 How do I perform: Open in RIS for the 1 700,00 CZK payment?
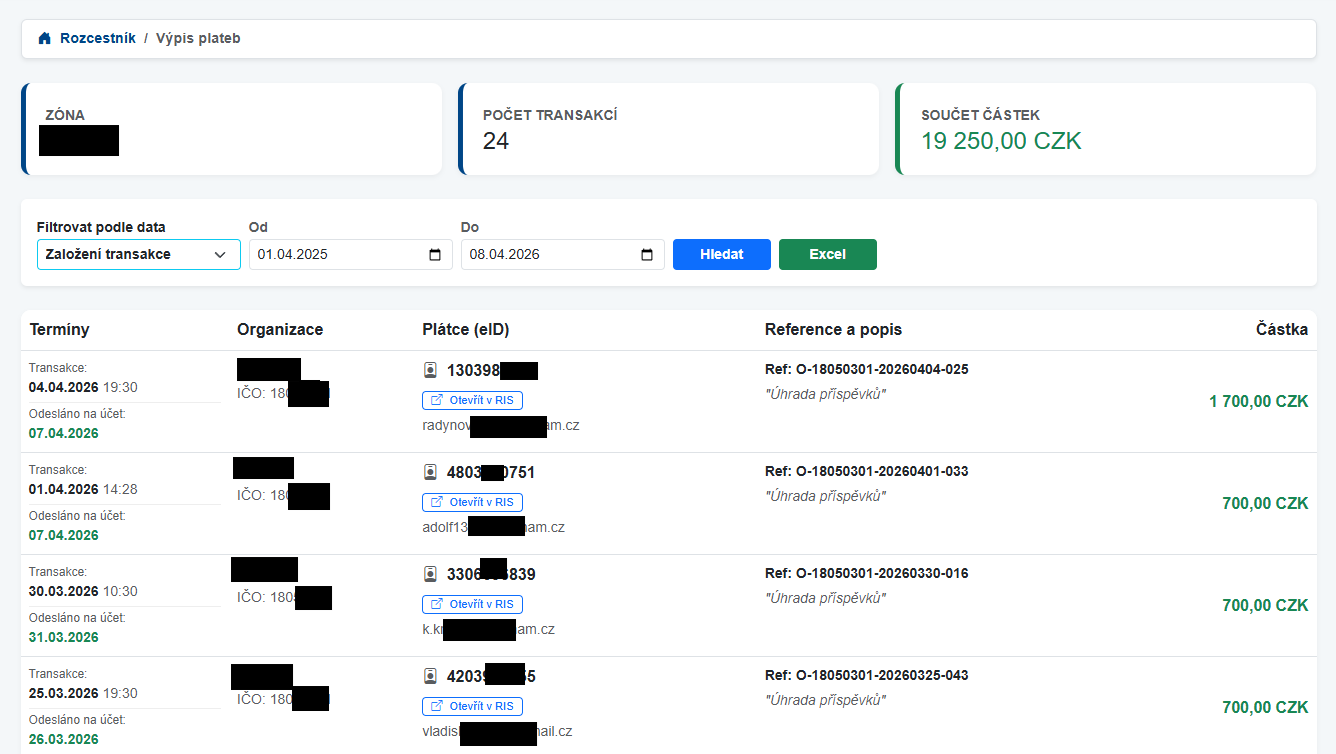click(472, 401)
